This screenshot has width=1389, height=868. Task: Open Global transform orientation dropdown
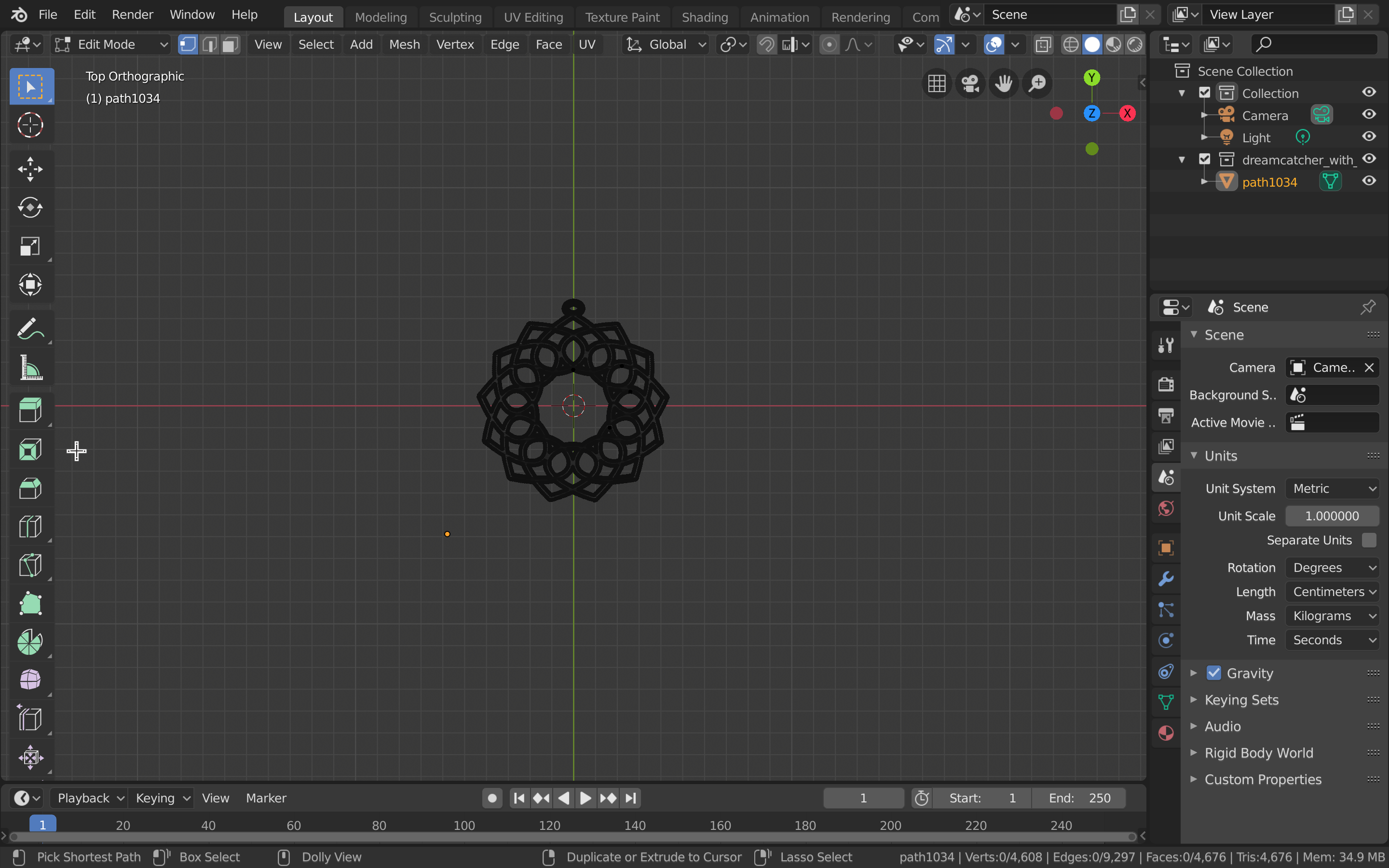(666, 44)
